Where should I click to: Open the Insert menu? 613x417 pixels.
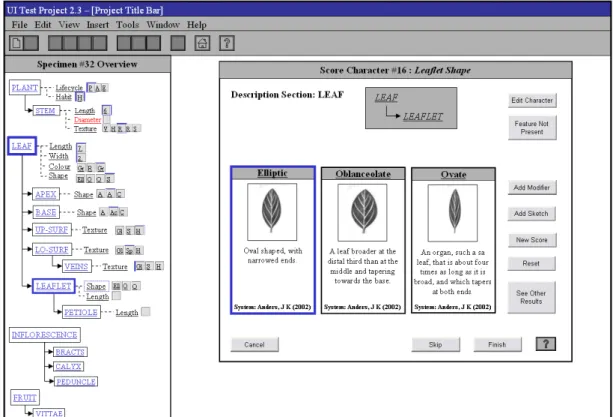98,25
